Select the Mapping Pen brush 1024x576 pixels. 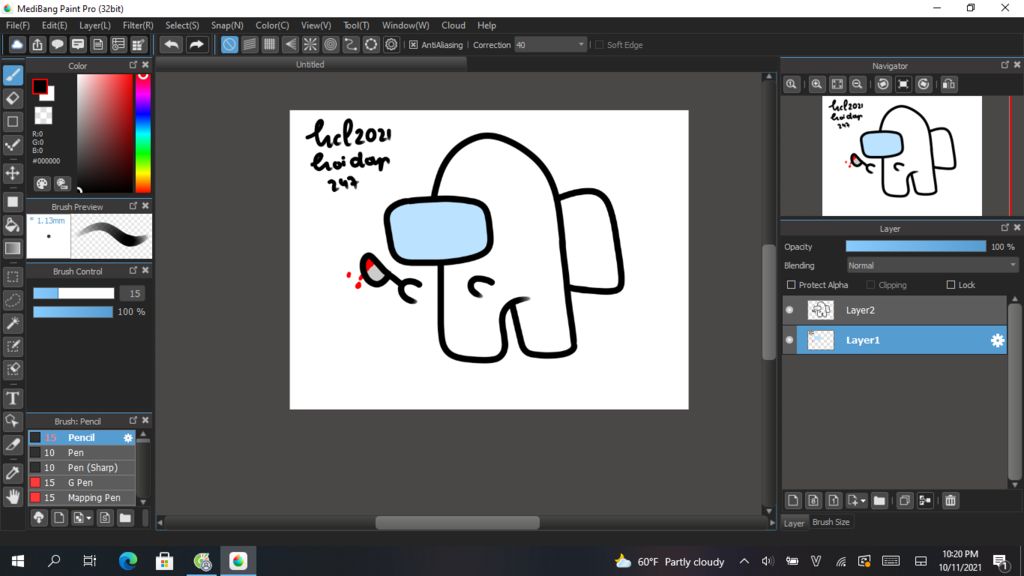pyautogui.click(x=82, y=498)
